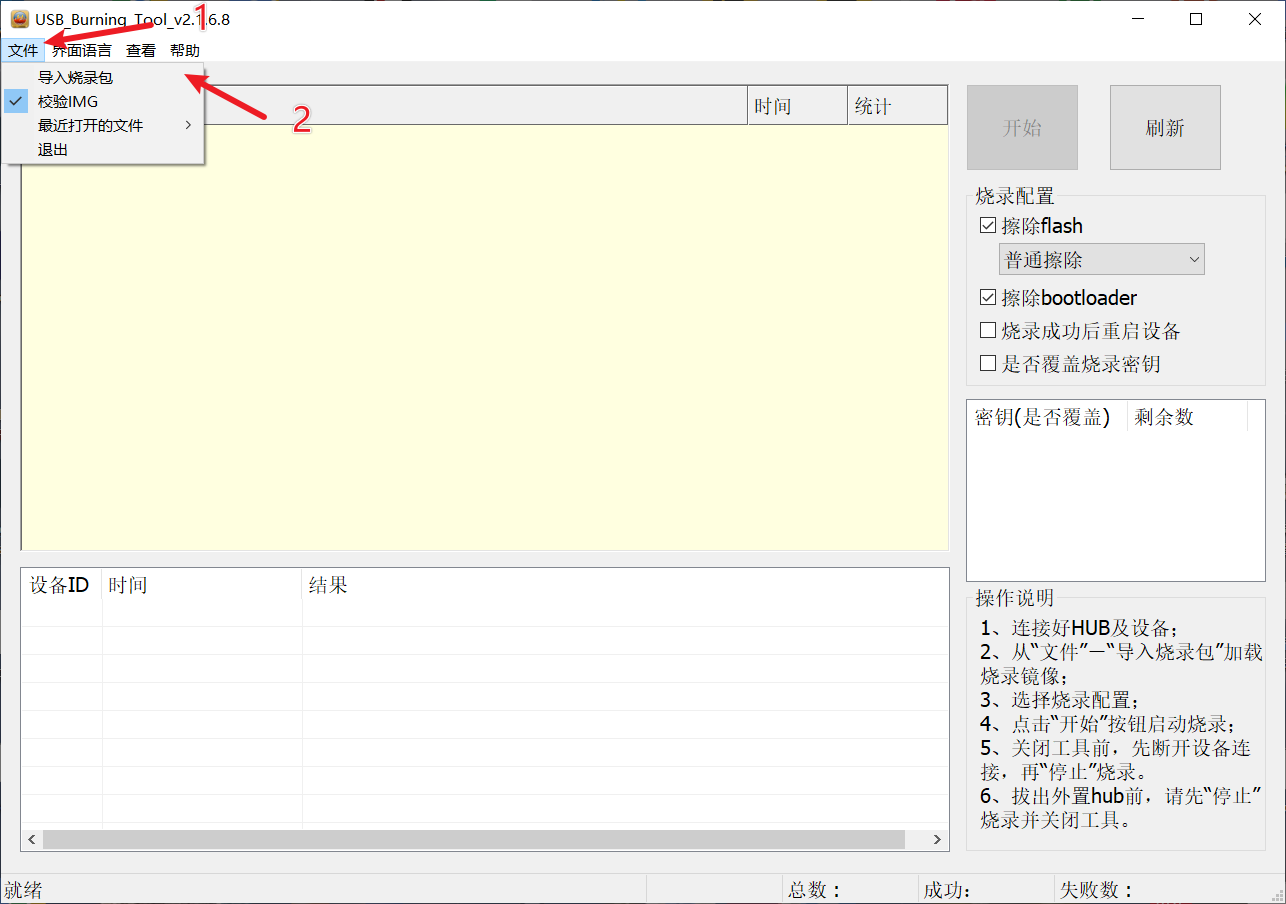Uncheck the 擦除flash checkbox
Screen dimensions: 1286x904
[988, 226]
